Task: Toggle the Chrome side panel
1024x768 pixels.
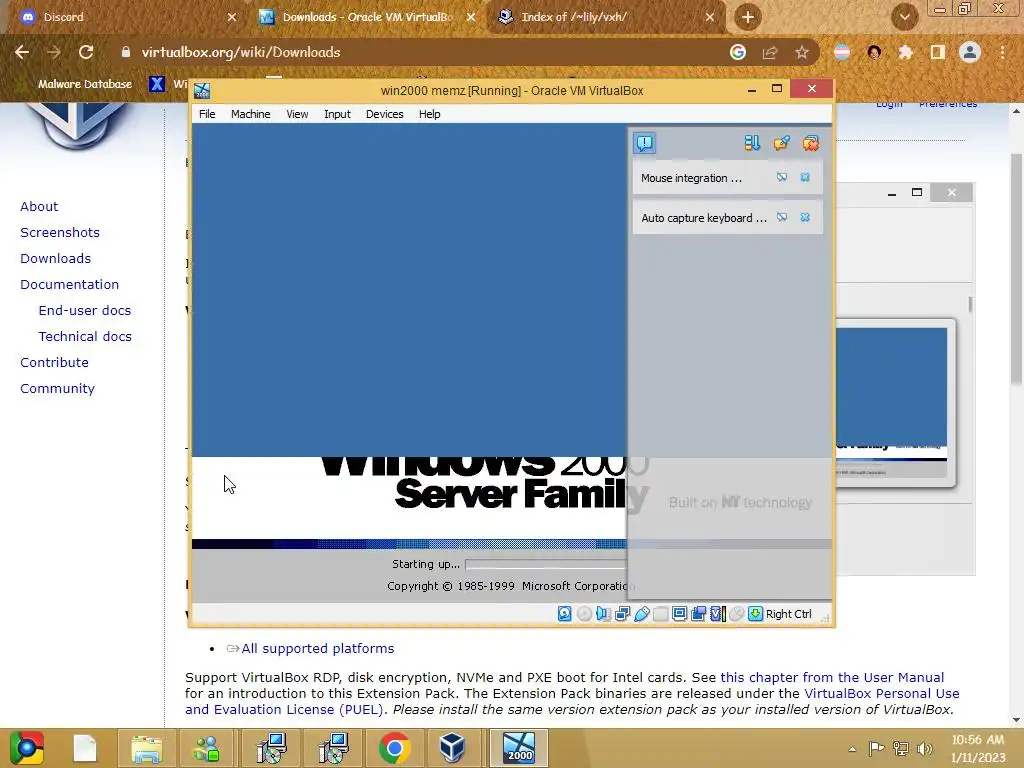Action: pos(937,52)
